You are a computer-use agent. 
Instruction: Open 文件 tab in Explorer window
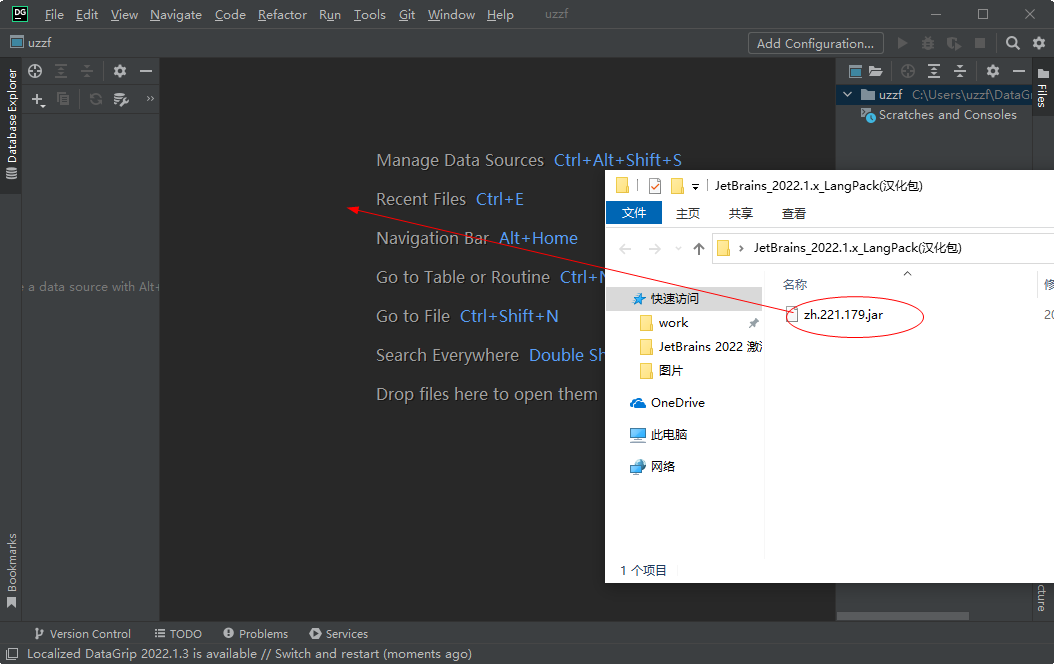tap(634, 213)
